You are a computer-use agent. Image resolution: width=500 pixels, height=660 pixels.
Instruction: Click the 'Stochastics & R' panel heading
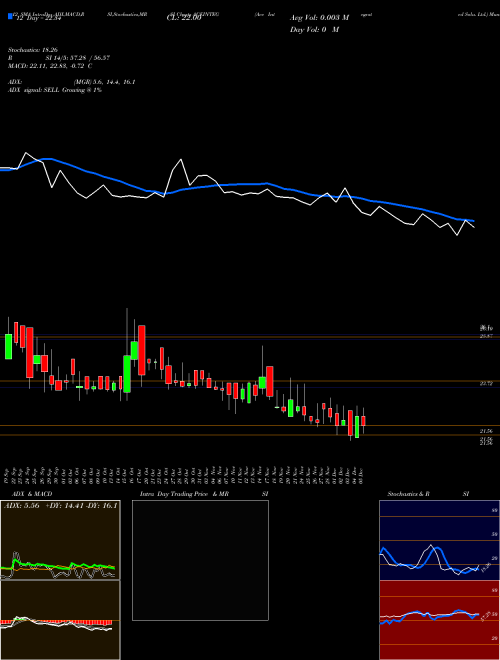[409, 494]
